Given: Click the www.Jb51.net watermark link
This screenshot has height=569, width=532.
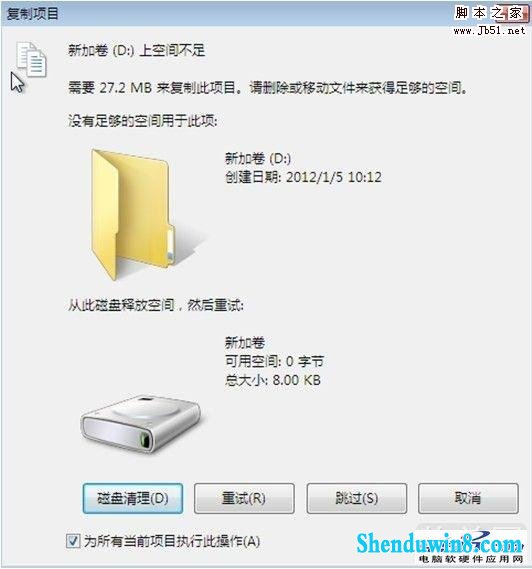Looking at the screenshot, I should 490,30.
